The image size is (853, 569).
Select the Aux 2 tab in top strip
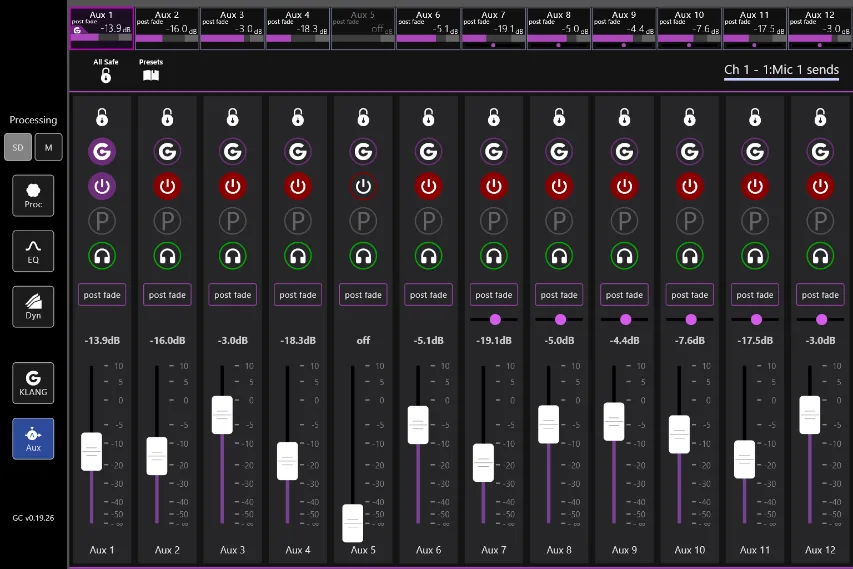(x=167, y=28)
